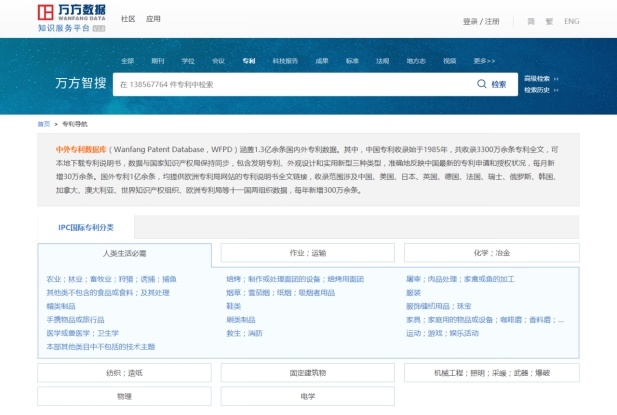Screen dimensions: 617x415
Task: Expand the 作业；运输 category
Action: click(308, 254)
